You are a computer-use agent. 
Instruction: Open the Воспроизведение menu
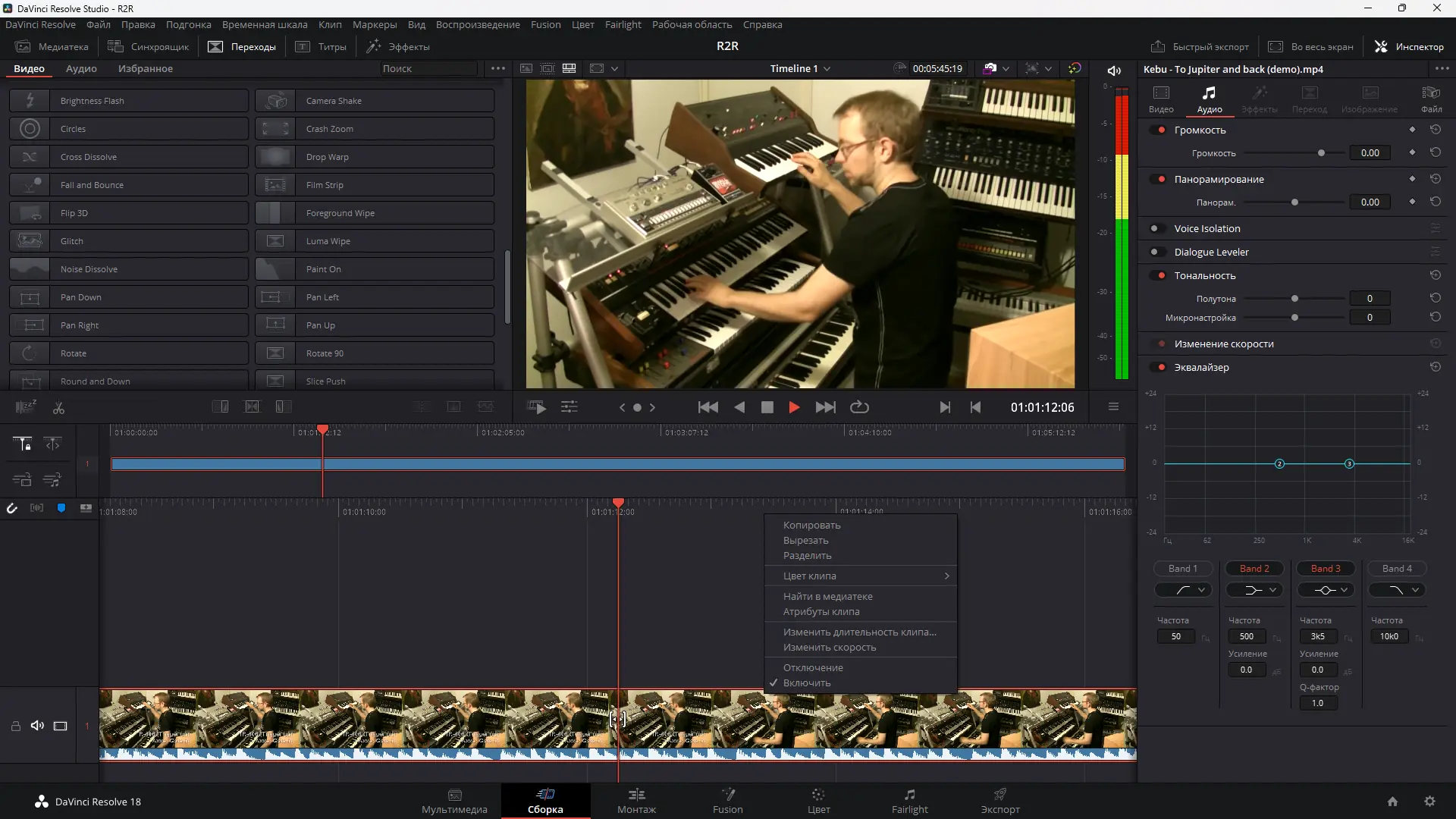[x=477, y=24]
